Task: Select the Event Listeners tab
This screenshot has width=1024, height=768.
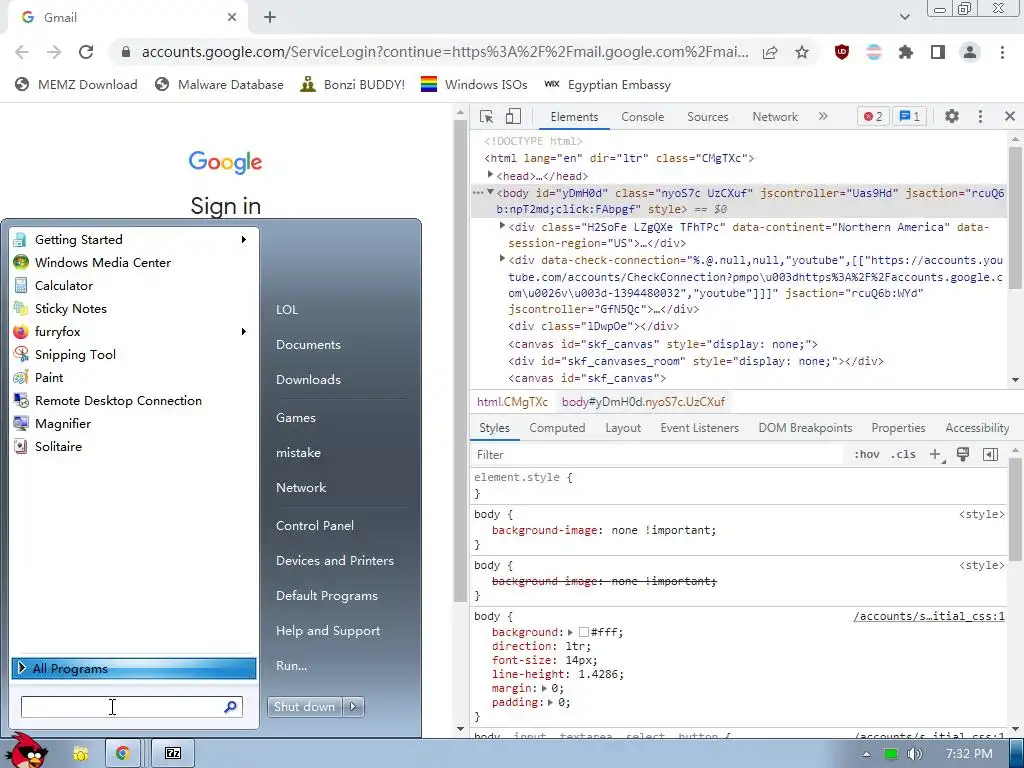Action: [699, 428]
